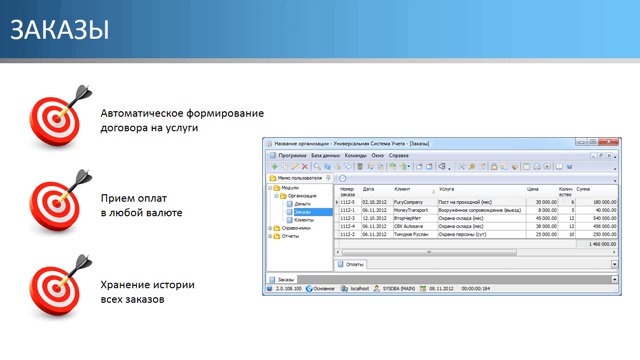640x360 pixels.
Task: Click the red X Delete icon
Action: pos(304,167)
